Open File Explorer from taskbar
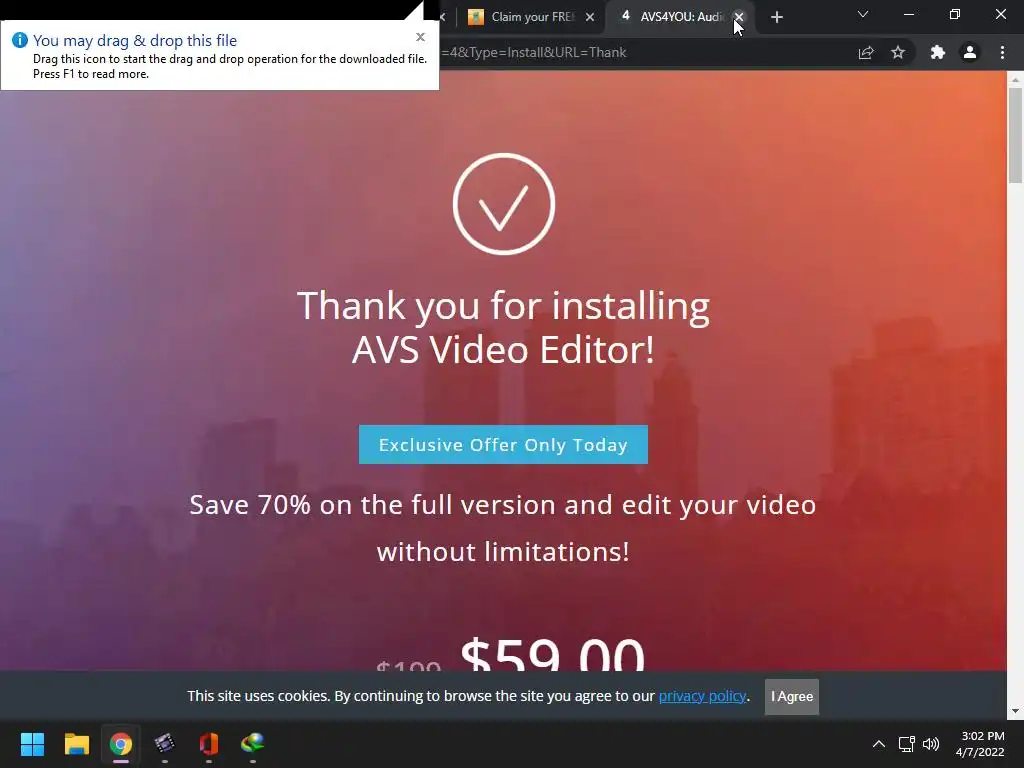 click(x=76, y=744)
